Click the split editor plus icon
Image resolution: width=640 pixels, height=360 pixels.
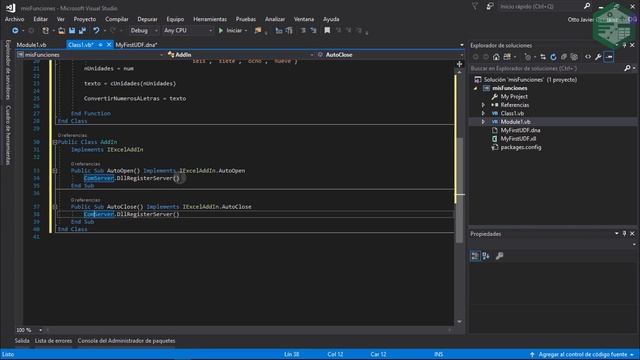click(x=459, y=64)
